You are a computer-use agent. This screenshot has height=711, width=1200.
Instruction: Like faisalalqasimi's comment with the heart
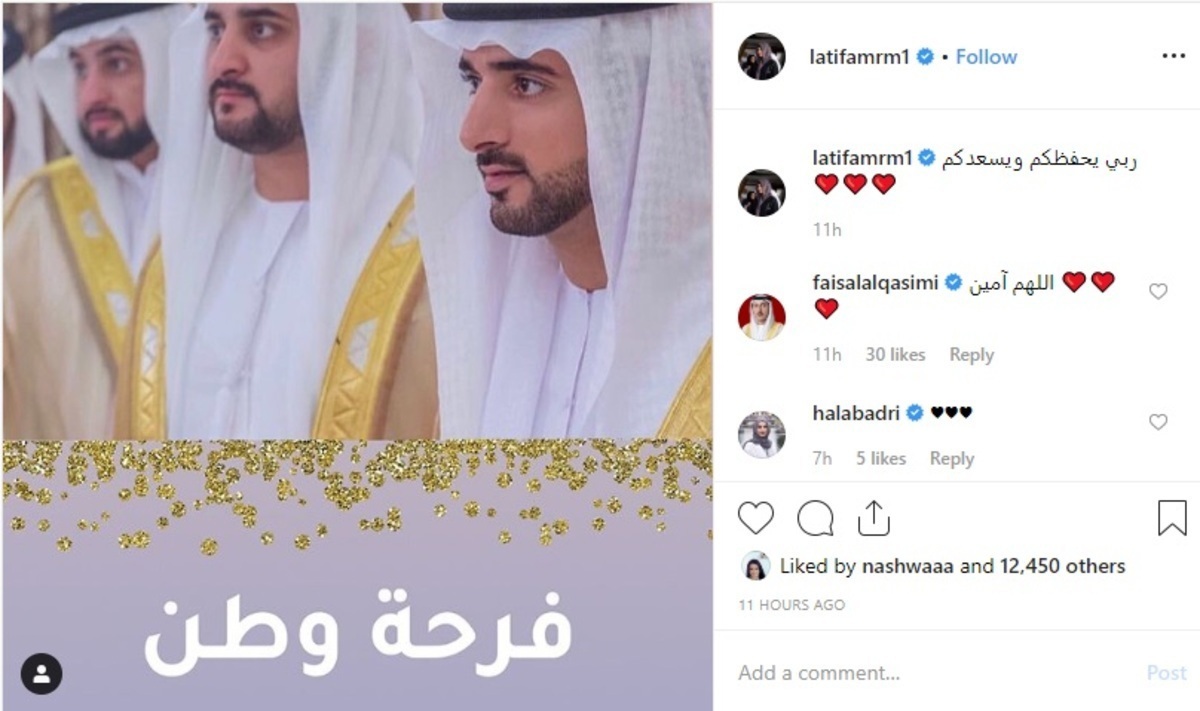1158,292
